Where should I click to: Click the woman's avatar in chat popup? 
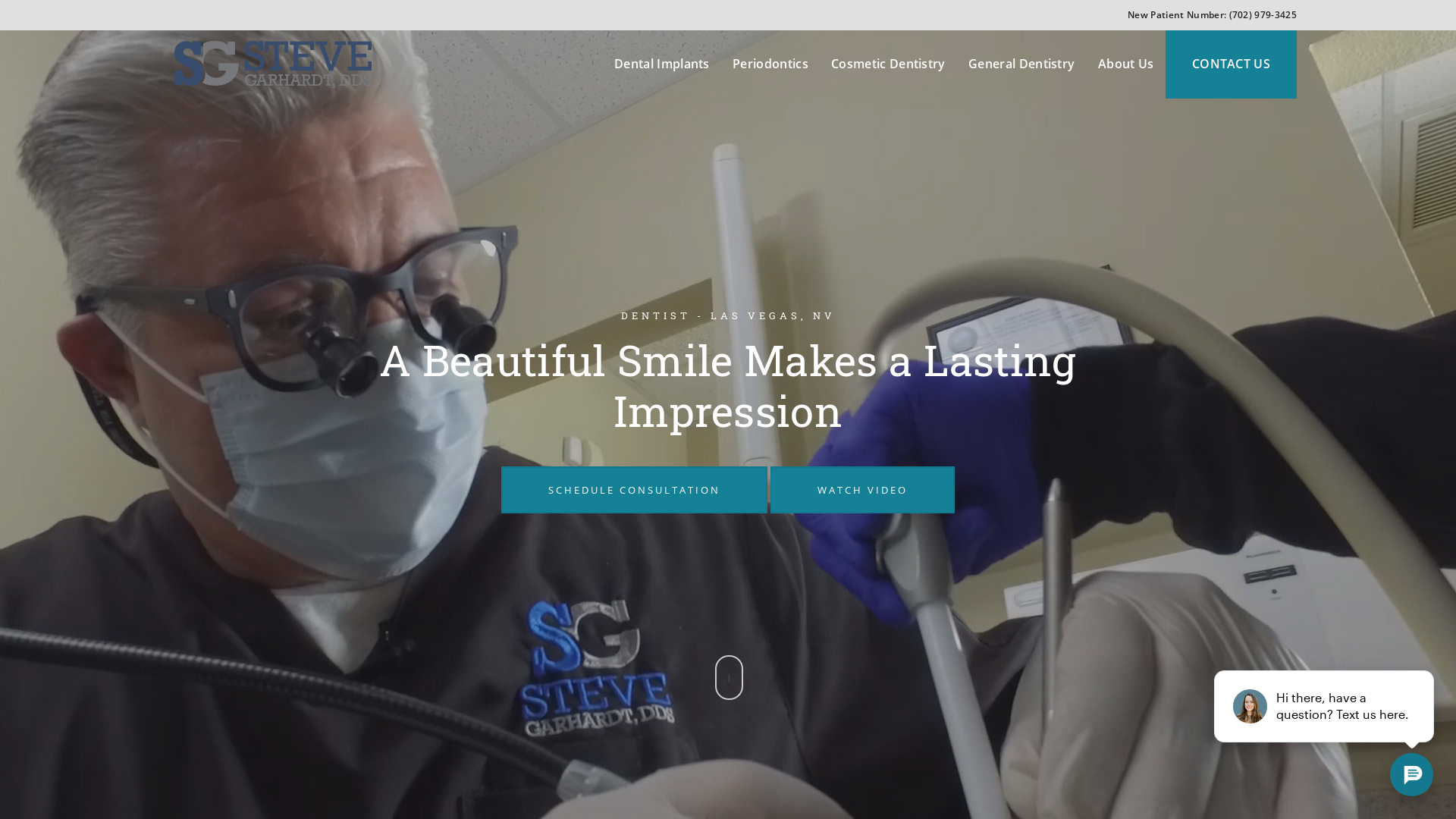click(1250, 706)
